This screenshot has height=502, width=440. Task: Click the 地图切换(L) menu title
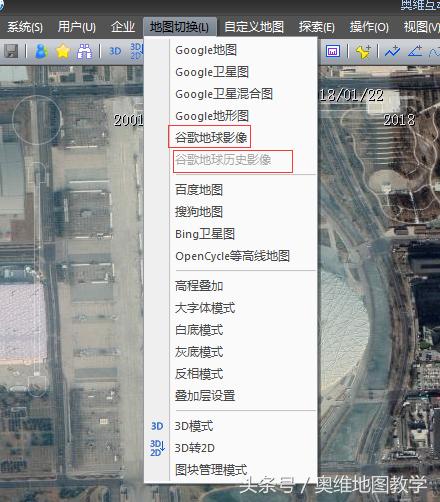click(x=180, y=27)
